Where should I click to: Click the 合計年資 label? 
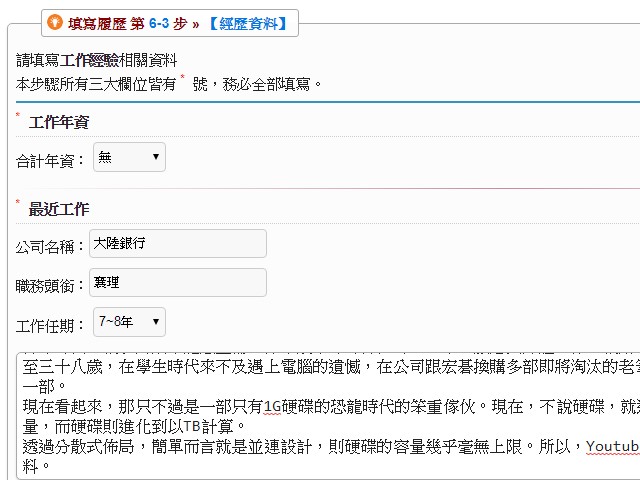[x=51, y=159]
